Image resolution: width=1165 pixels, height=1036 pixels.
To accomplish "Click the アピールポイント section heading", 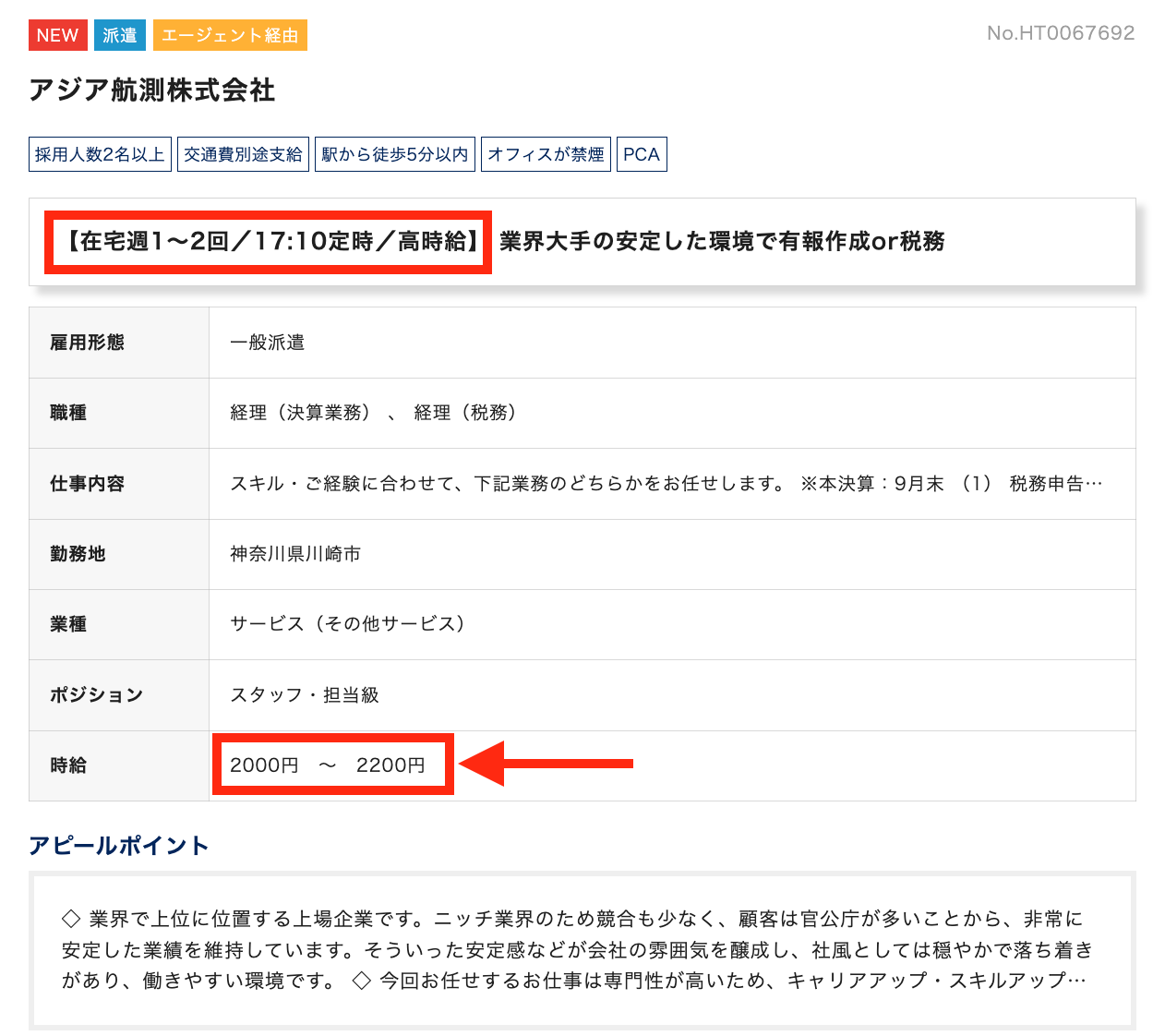I will pos(119,846).
